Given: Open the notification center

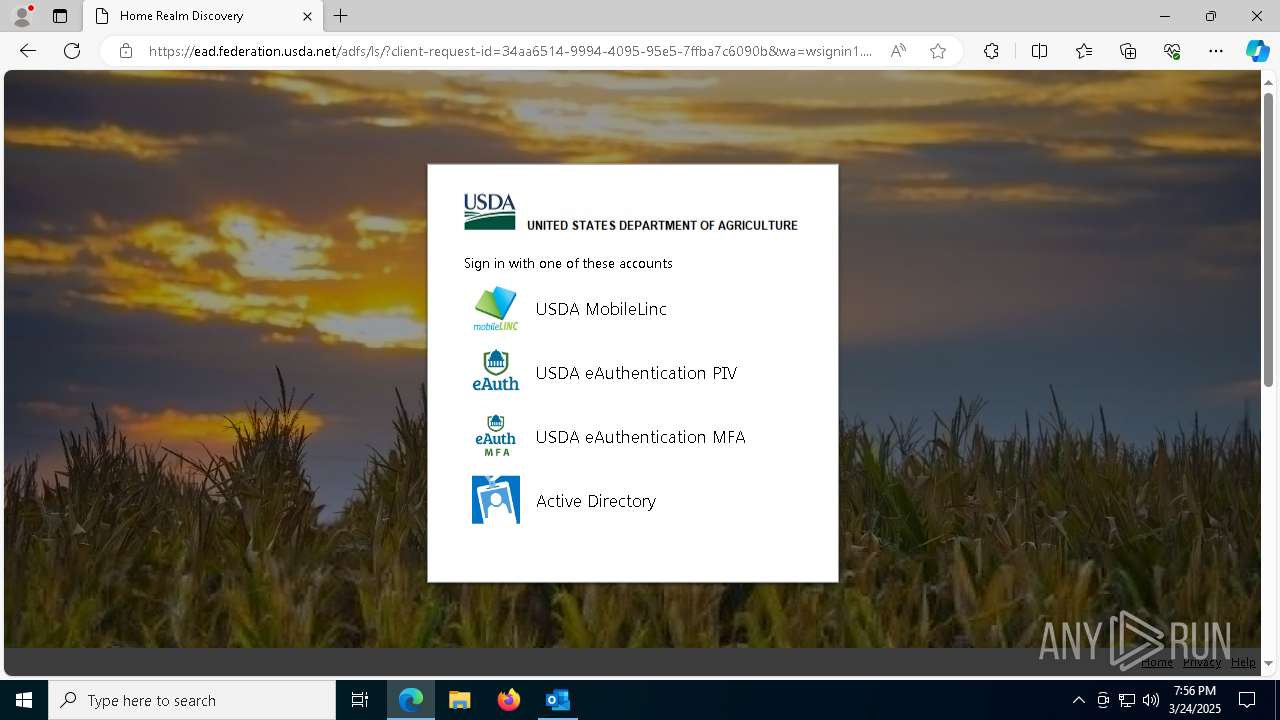Looking at the screenshot, I should [x=1247, y=700].
